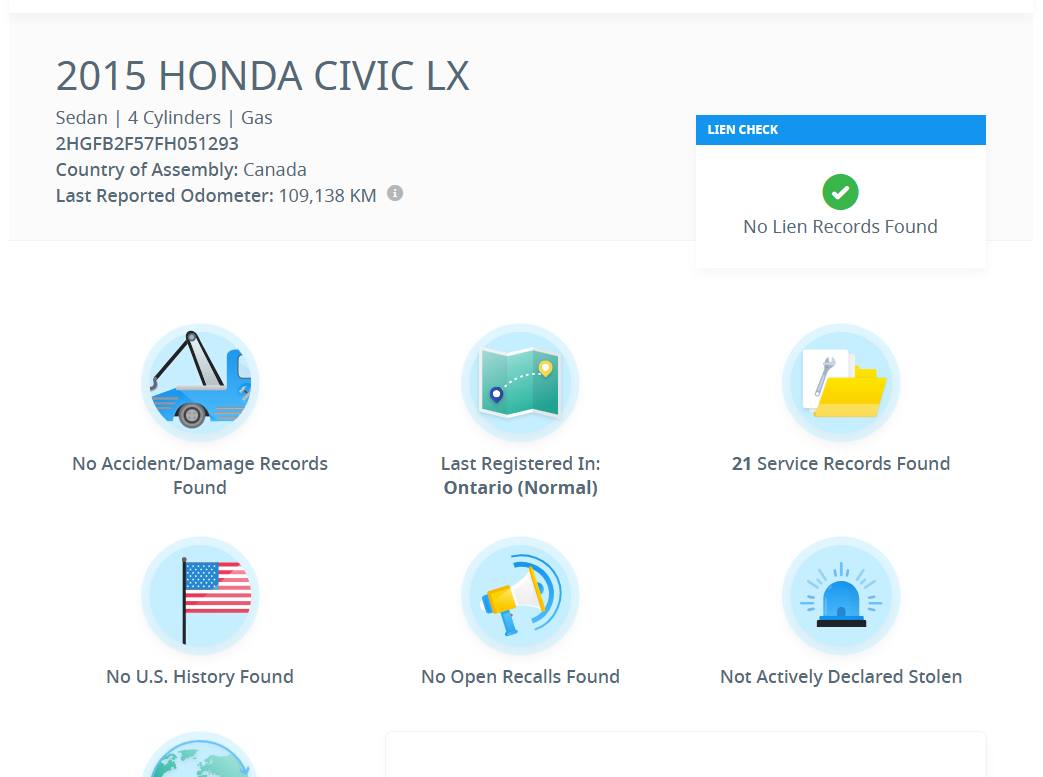Click "No Accident/Damage Records Found" label
This screenshot has height=777, width=1043.
coord(200,476)
